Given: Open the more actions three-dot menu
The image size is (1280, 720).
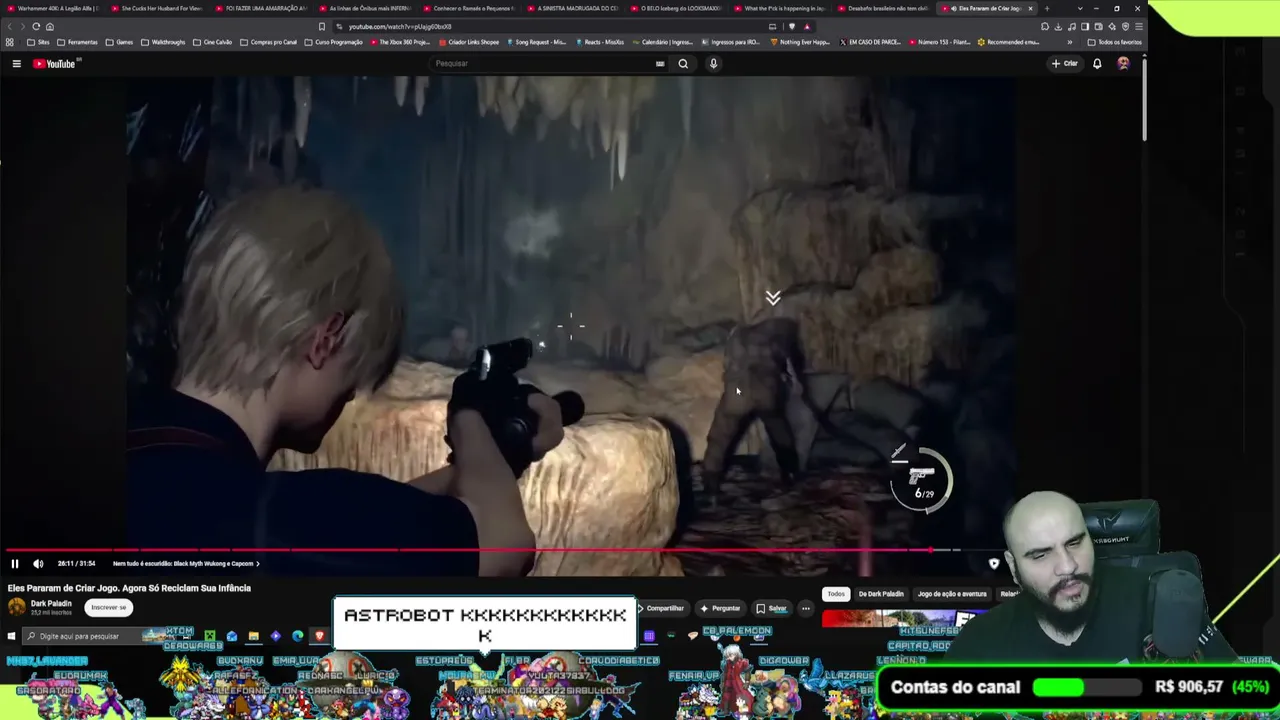Looking at the screenshot, I should point(805,608).
